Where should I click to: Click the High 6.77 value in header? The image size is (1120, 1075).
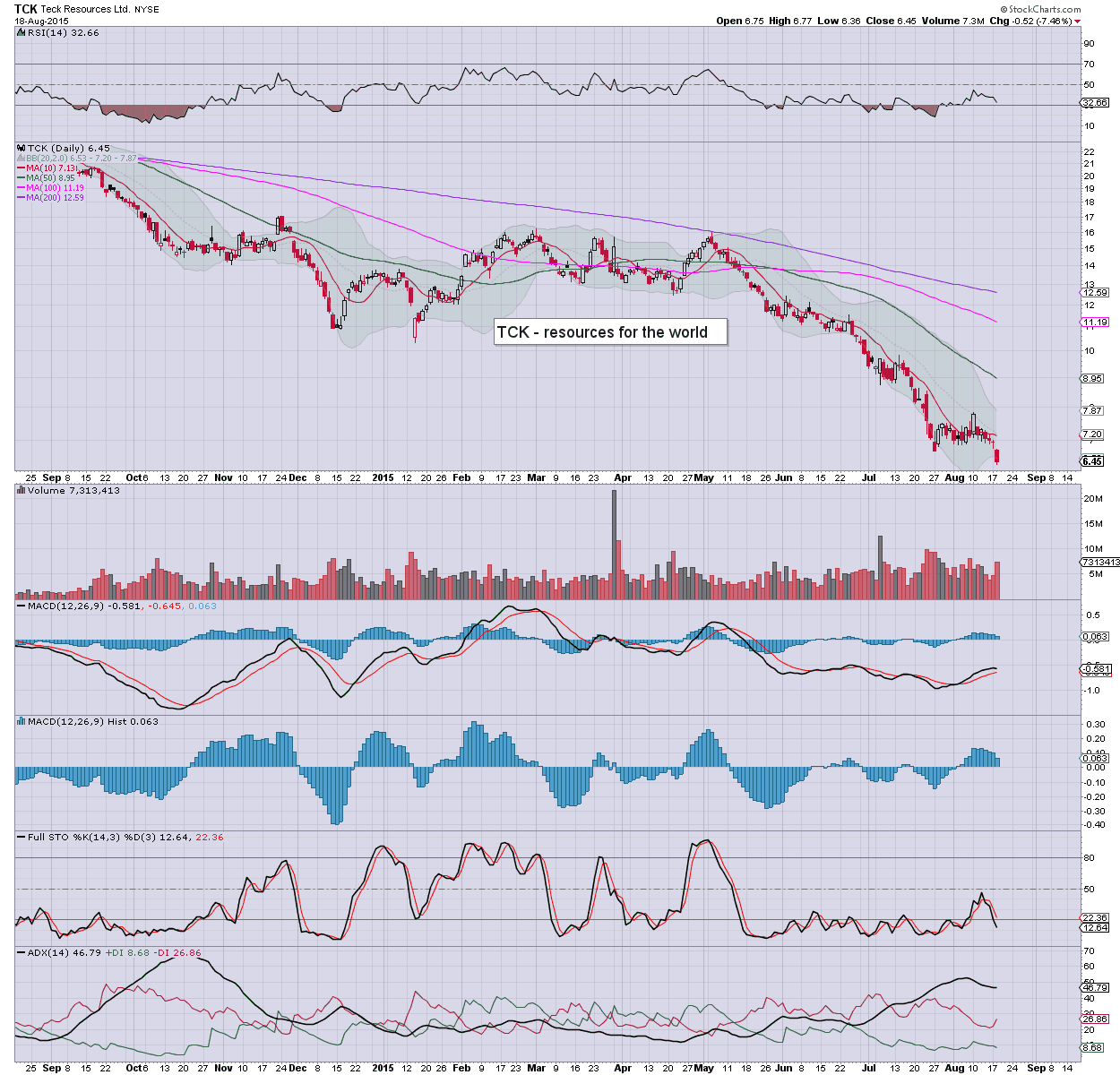click(x=790, y=21)
